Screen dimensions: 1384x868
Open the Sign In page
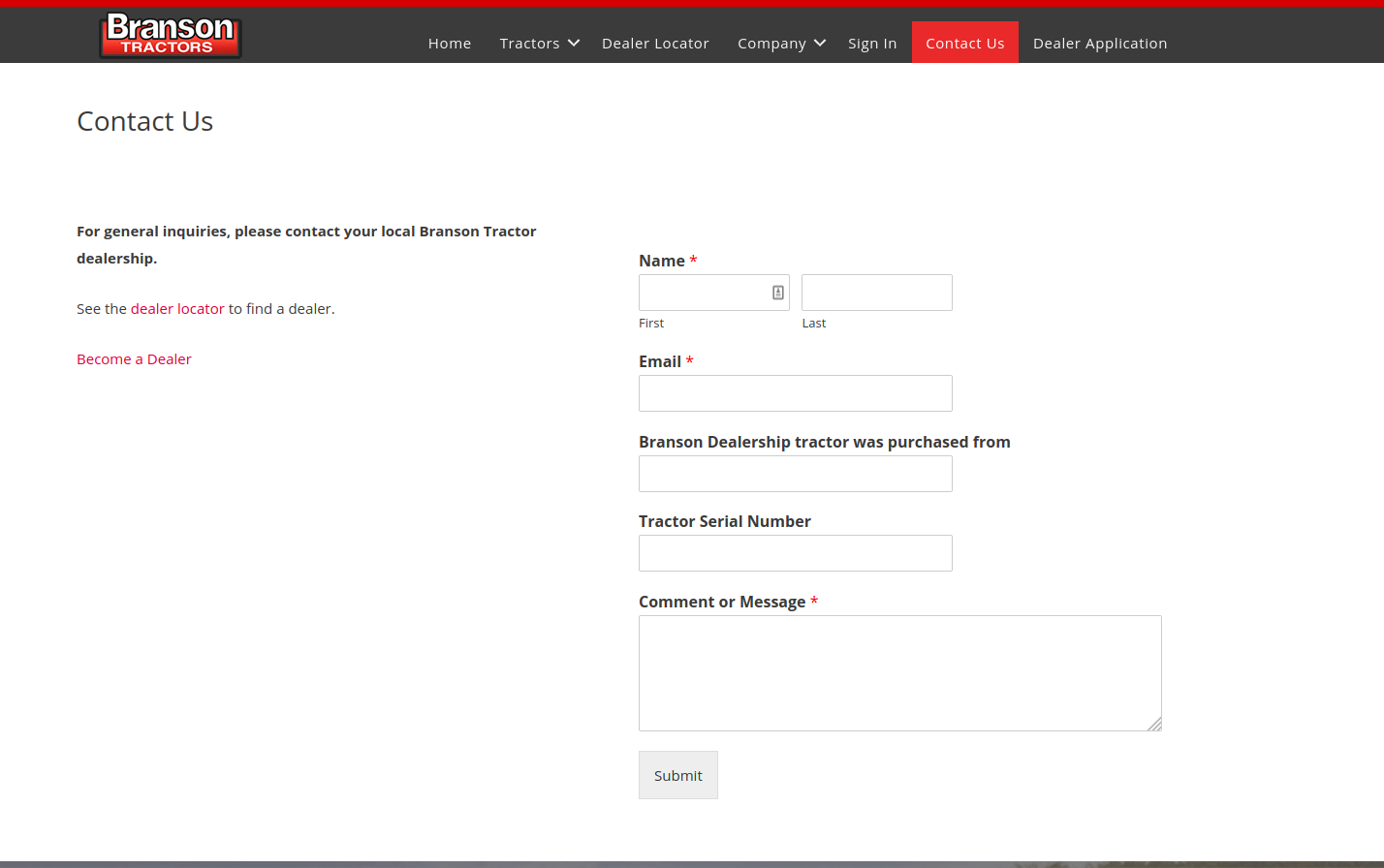click(x=872, y=43)
